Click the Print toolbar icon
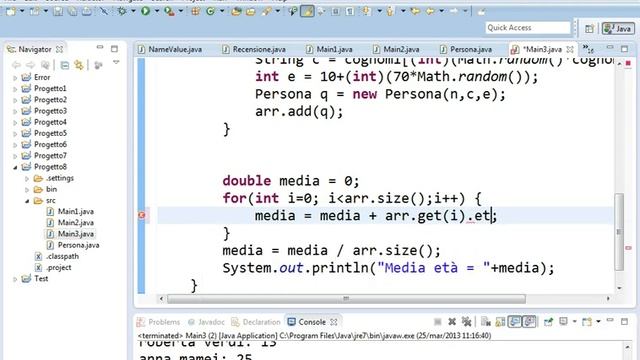This screenshot has height=360, width=640. coord(87,11)
